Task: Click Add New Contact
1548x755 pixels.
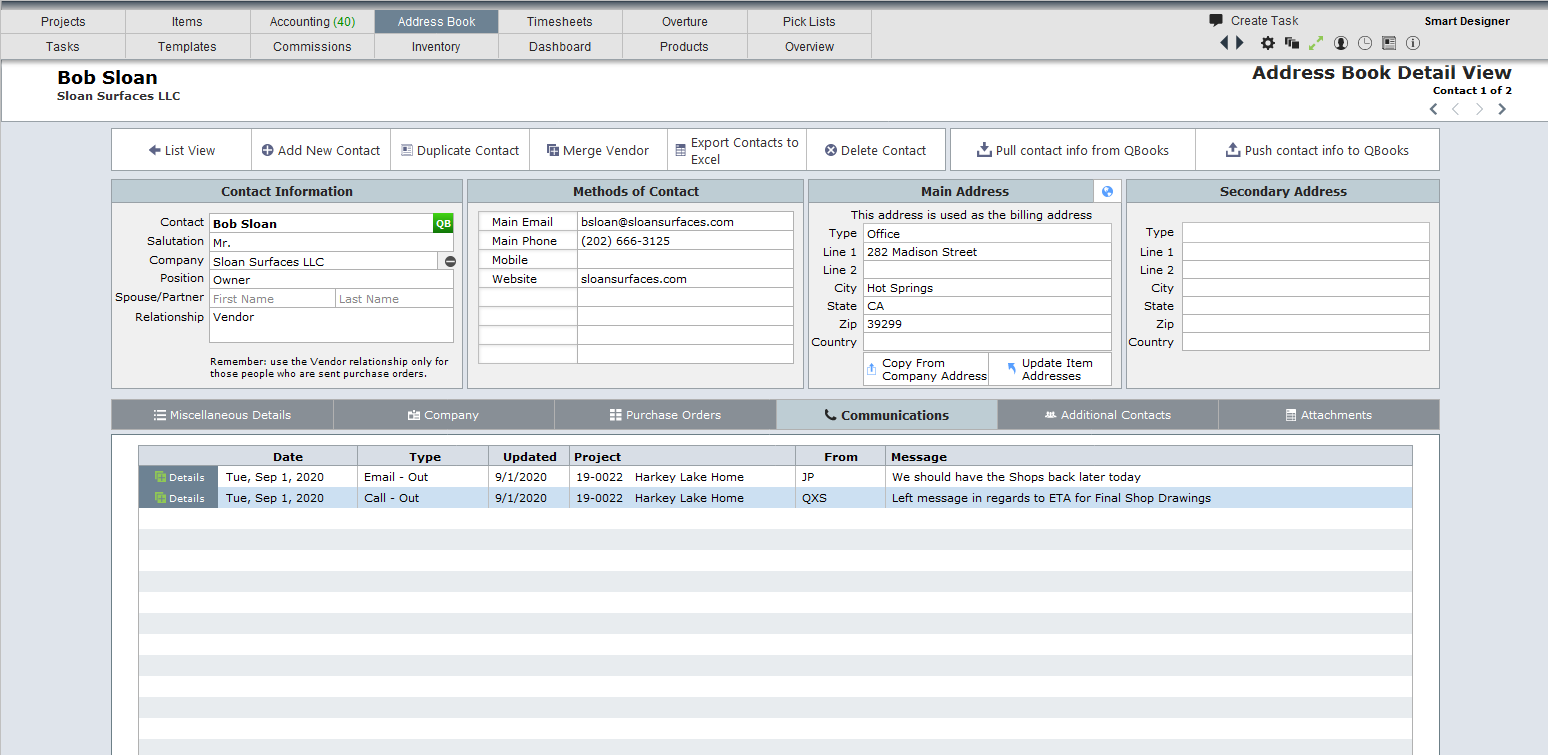Action: click(321, 150)
